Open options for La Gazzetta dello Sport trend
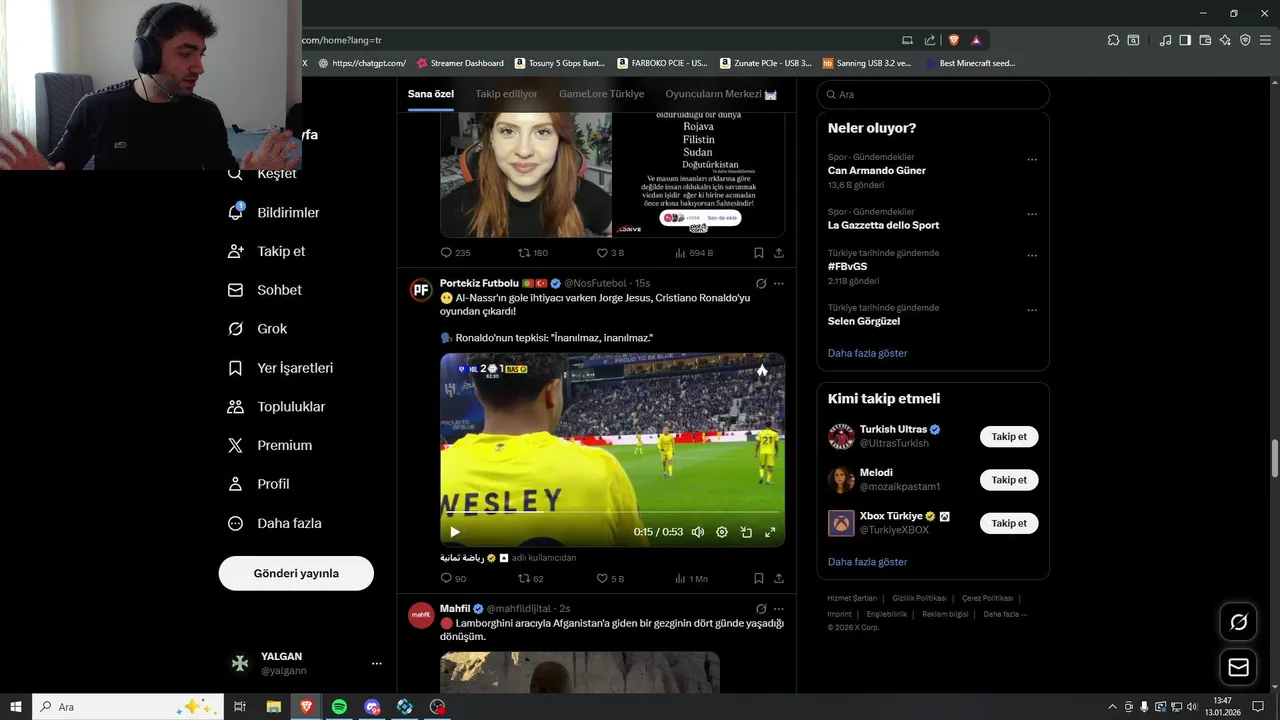Viewport: 1280px width, 720px height. point(1032,214)
